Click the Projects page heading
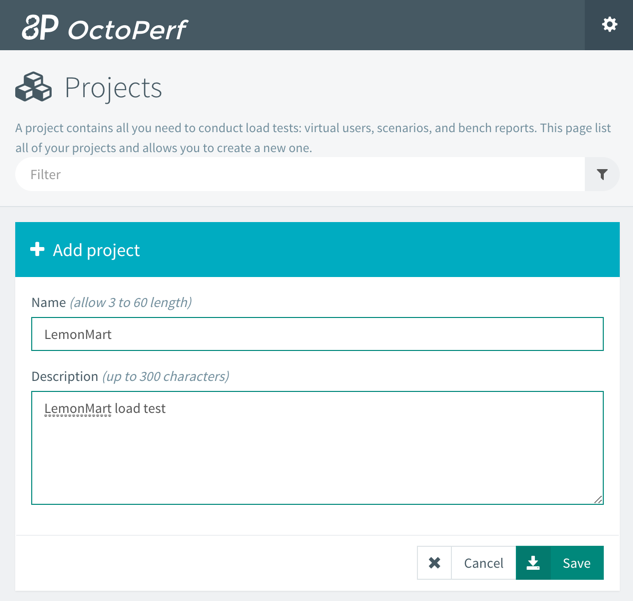633x601 pixels. click(113, 88)
